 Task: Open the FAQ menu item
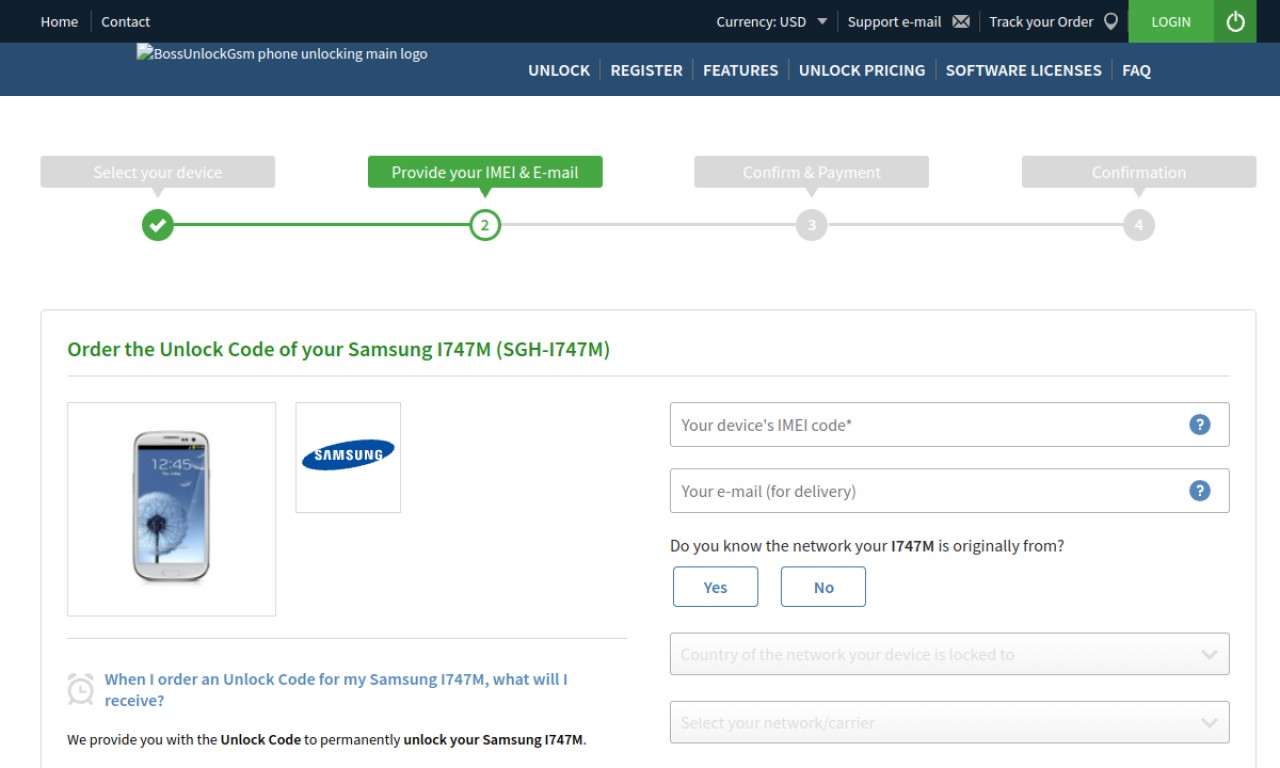tap(1136, 70)
